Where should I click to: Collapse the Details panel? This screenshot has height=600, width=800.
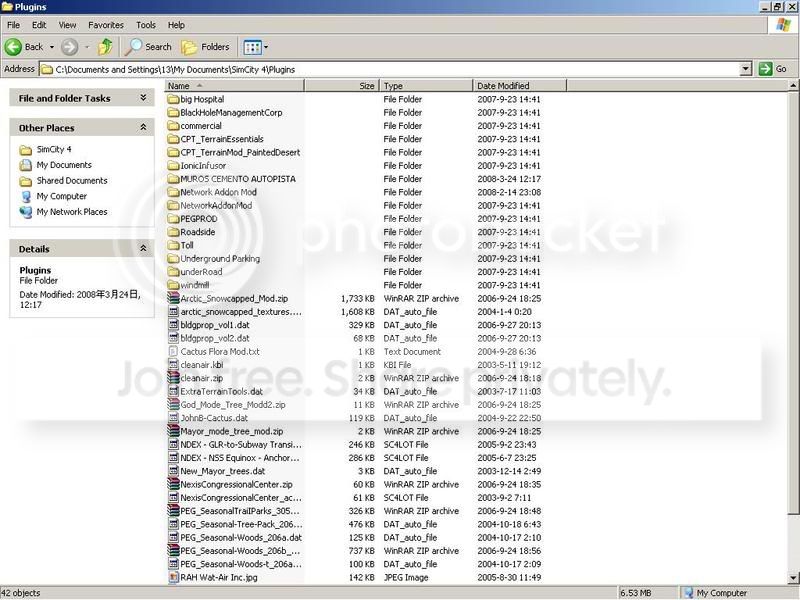143,248
